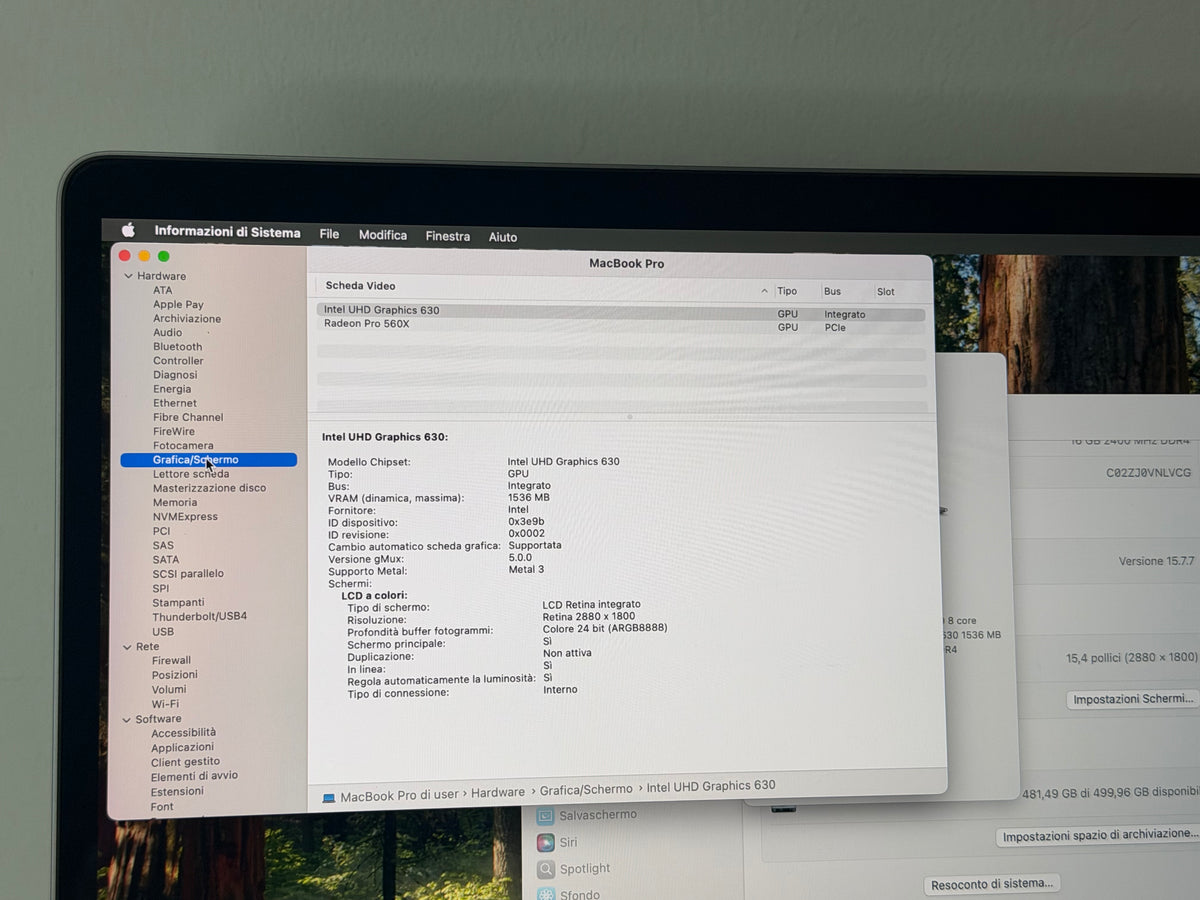1200x900 pixels.
Task: Open Siri in System Settings sidebar
Action: 568,842
